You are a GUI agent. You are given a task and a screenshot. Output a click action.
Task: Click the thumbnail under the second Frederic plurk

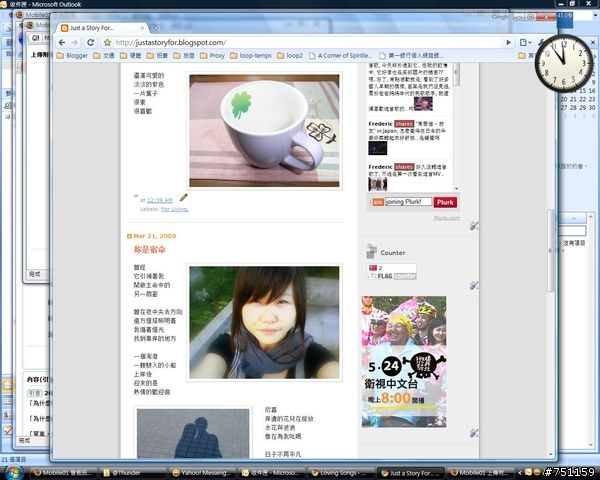pyautogui.click(x=378, y=184)
